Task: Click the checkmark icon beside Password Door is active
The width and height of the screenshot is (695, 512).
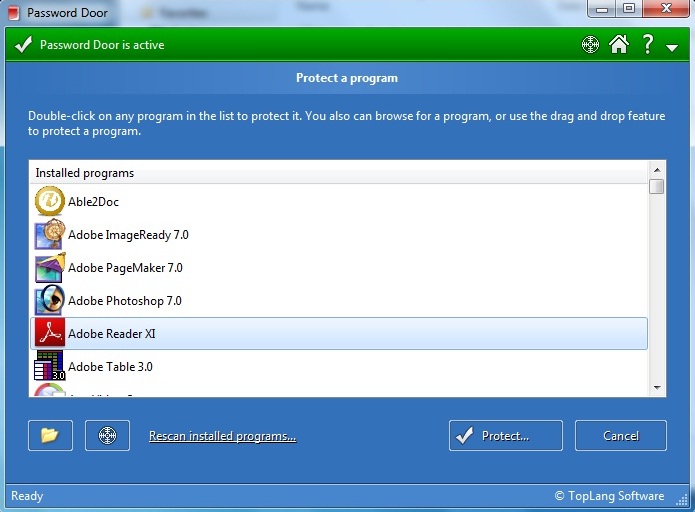Action: coord(23,44)
